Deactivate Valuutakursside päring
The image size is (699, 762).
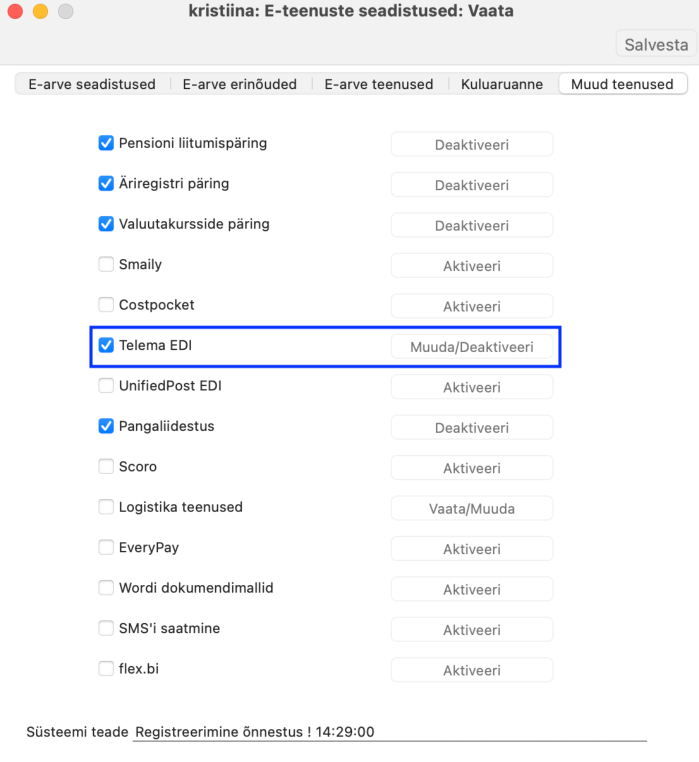(x=472, y=225)
